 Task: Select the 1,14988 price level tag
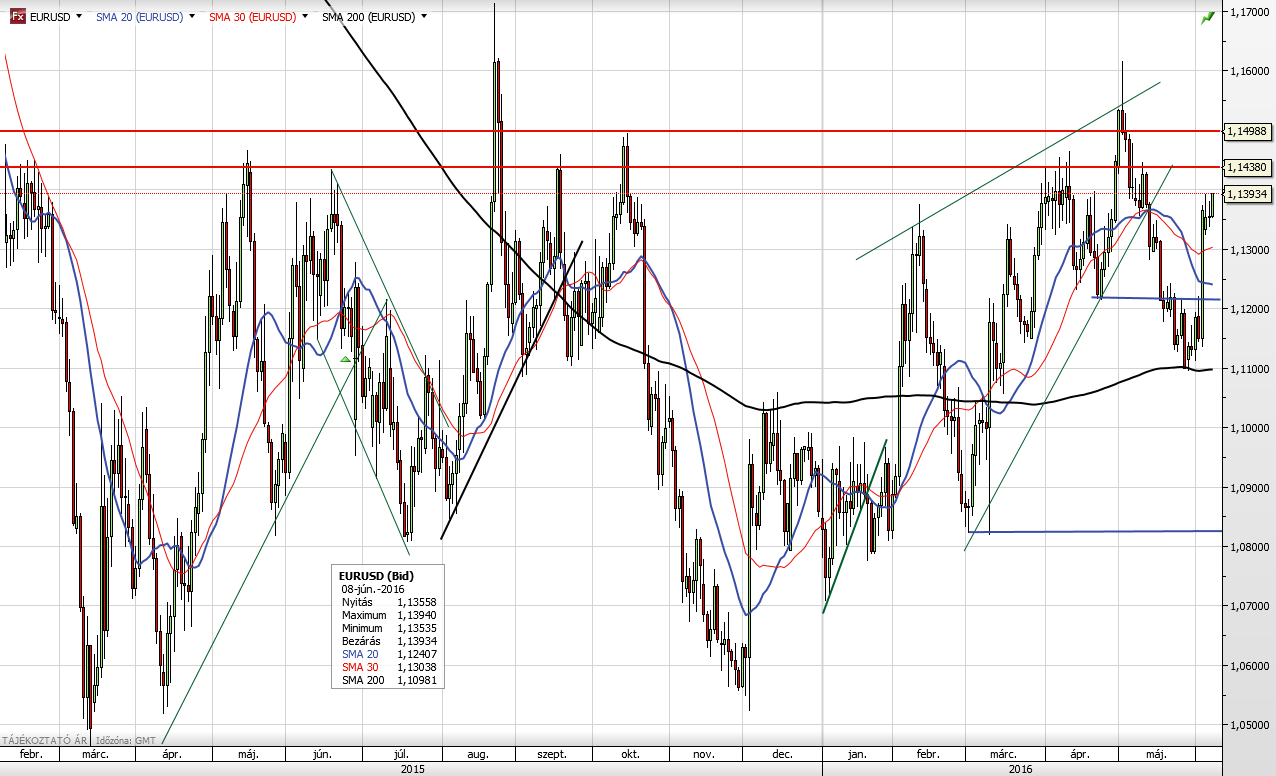pyautogui.click(x=1246, y=131)
